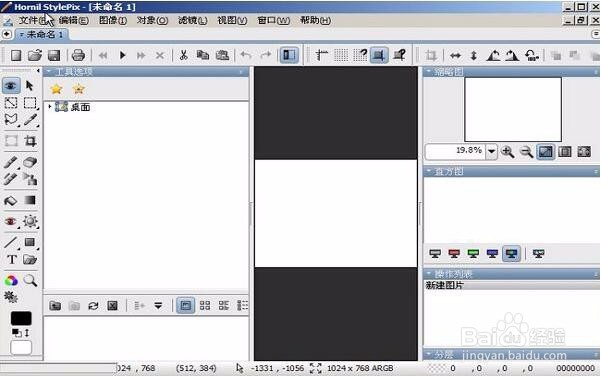601x377 pixels.
Task: Collapse the toolbox with its top arrow
Action: [38, 71]
